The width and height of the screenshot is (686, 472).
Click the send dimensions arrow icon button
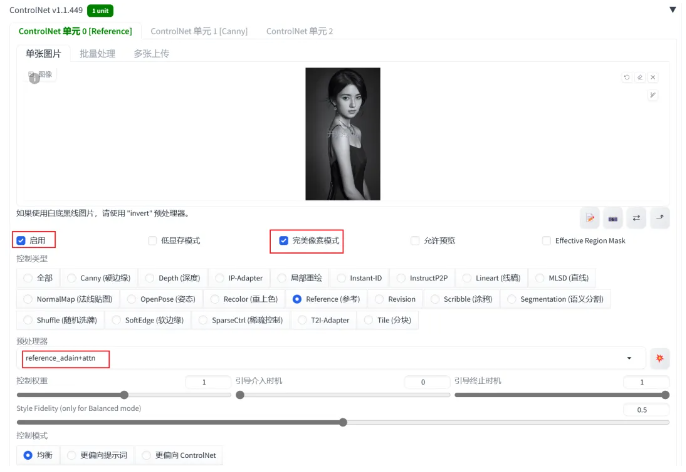[x=660, y=218]
